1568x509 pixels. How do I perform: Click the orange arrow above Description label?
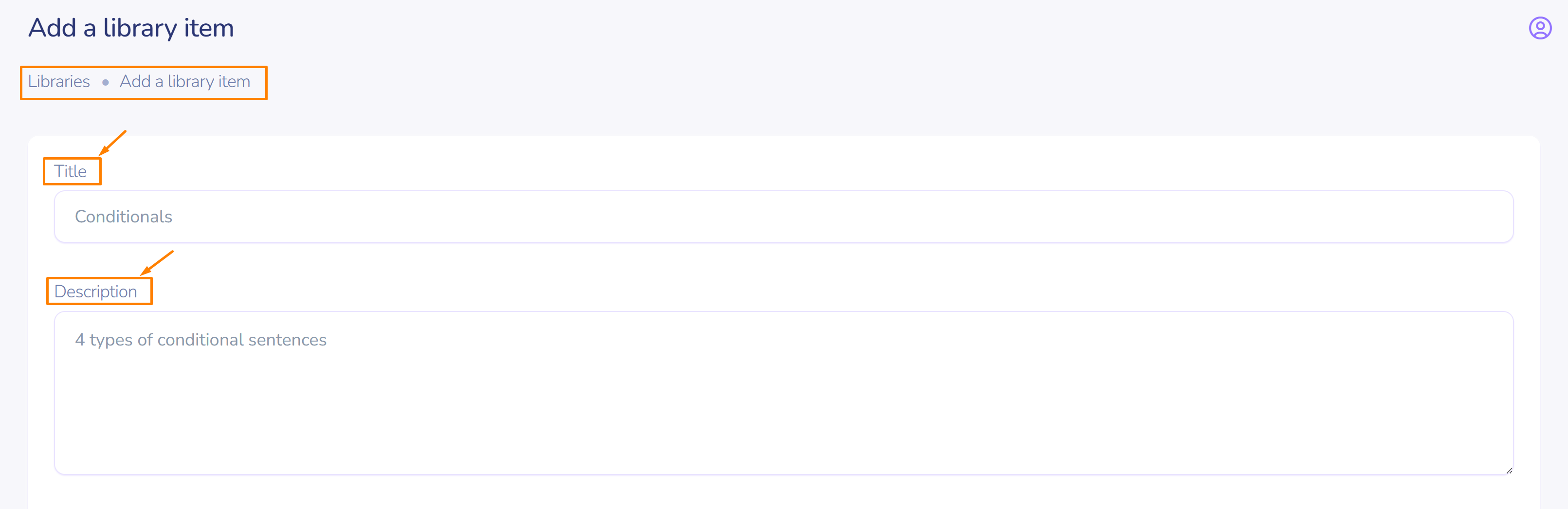pyautogui.click(x=156, y=263)
